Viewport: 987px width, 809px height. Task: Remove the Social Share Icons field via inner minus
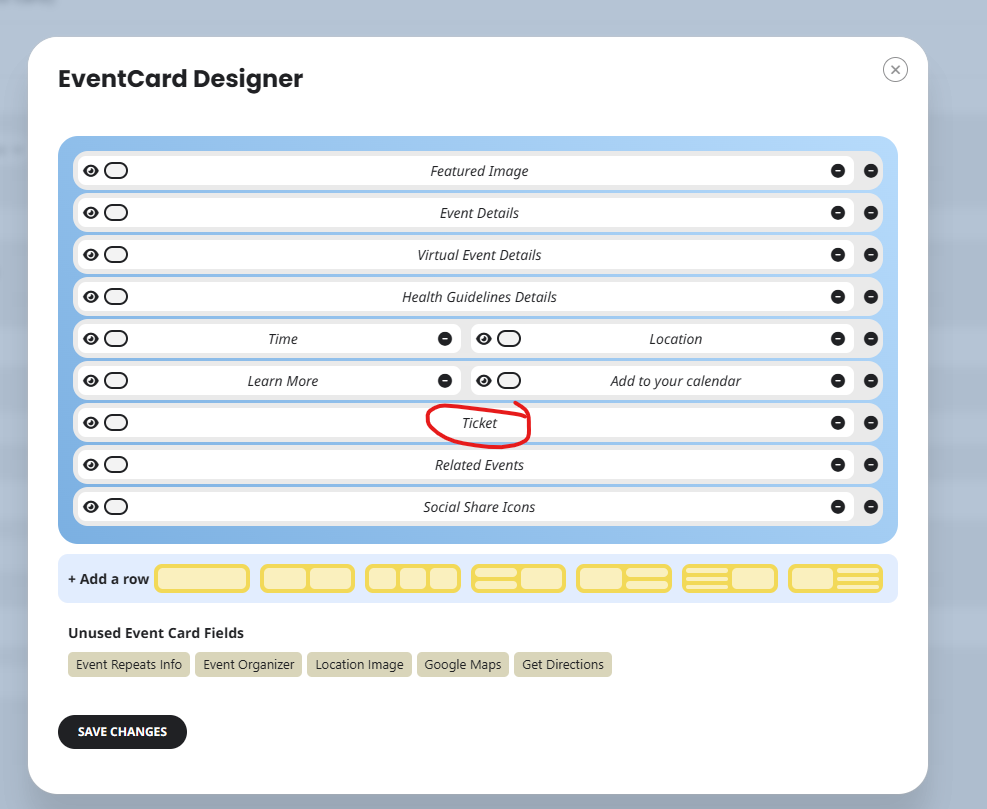coord(838,506)
